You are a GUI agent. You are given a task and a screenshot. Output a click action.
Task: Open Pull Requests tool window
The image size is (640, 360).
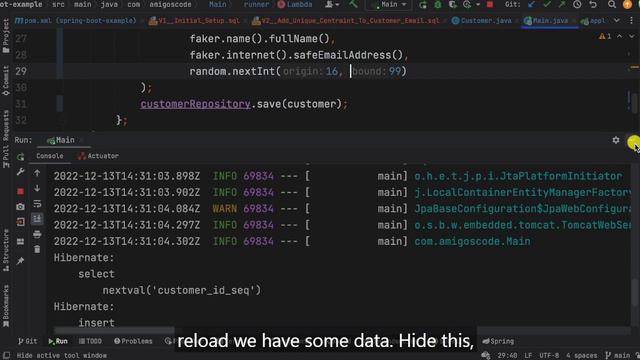pyautogui.click(x=6, y=139)
